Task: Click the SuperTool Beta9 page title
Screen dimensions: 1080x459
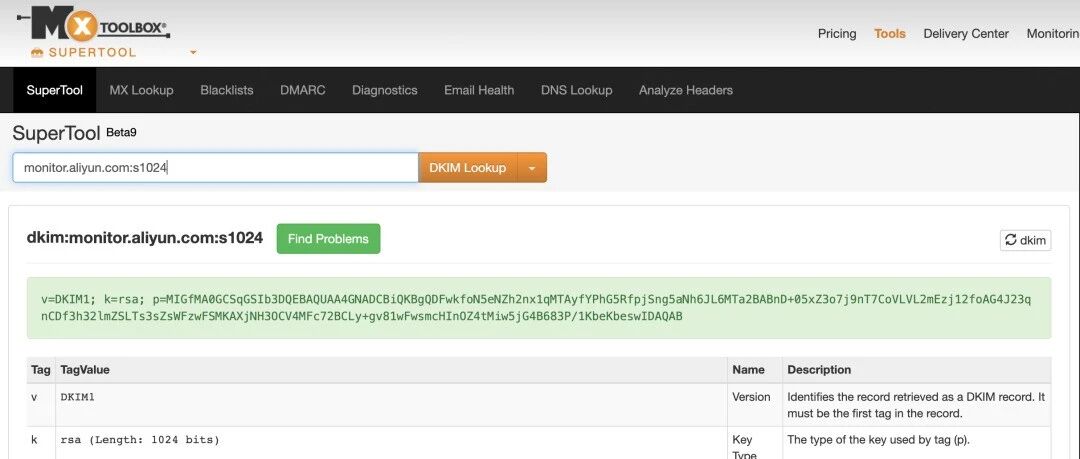Action: point(74,133)
